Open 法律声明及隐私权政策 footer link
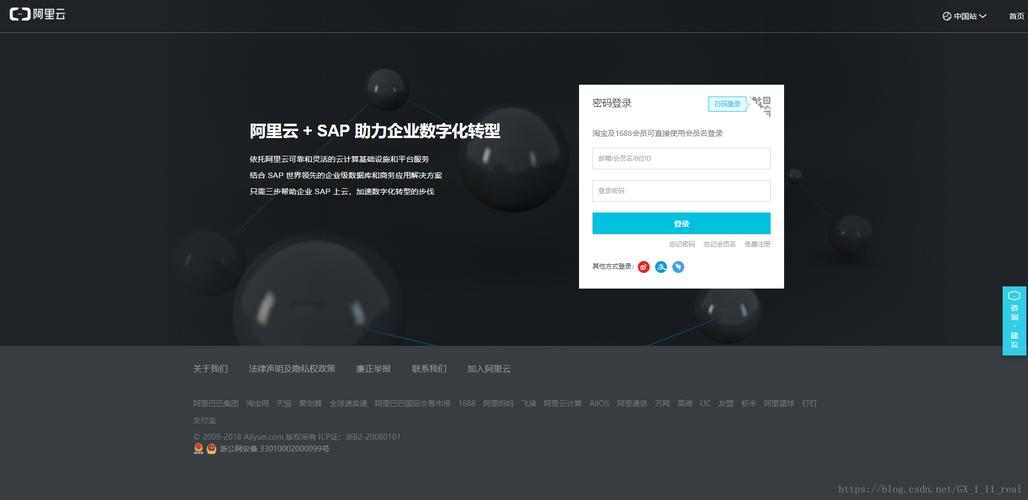 click(292, 369)
